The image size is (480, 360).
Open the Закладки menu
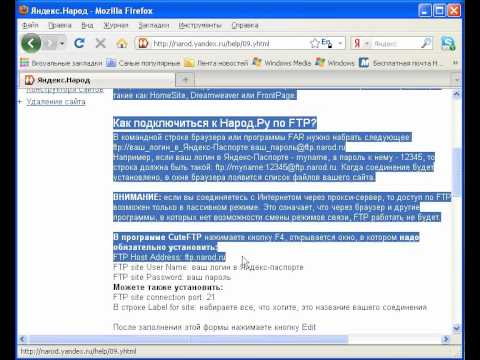coord(154,25)
